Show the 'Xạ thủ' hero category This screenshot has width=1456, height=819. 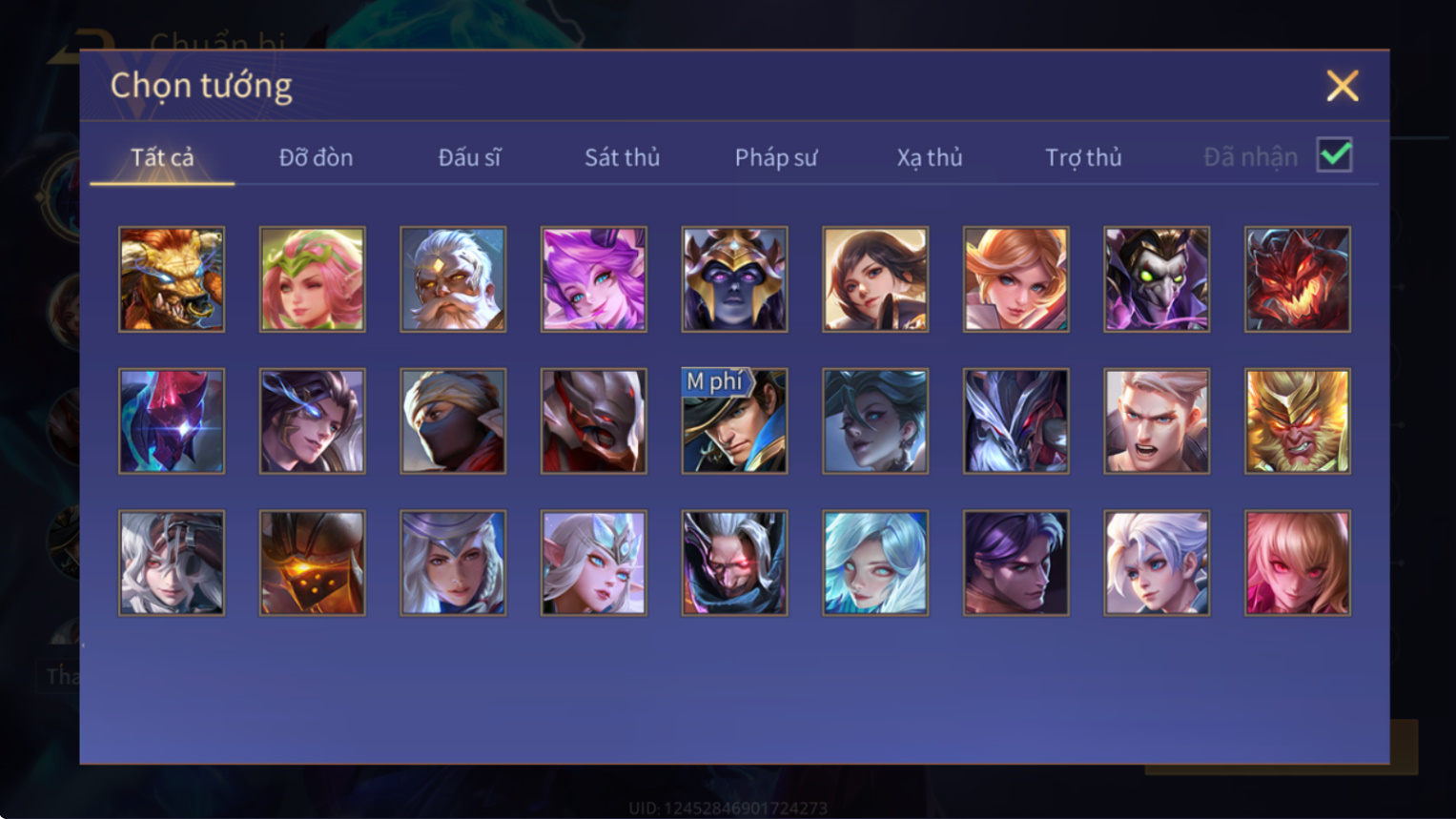[x=929, y=157]
